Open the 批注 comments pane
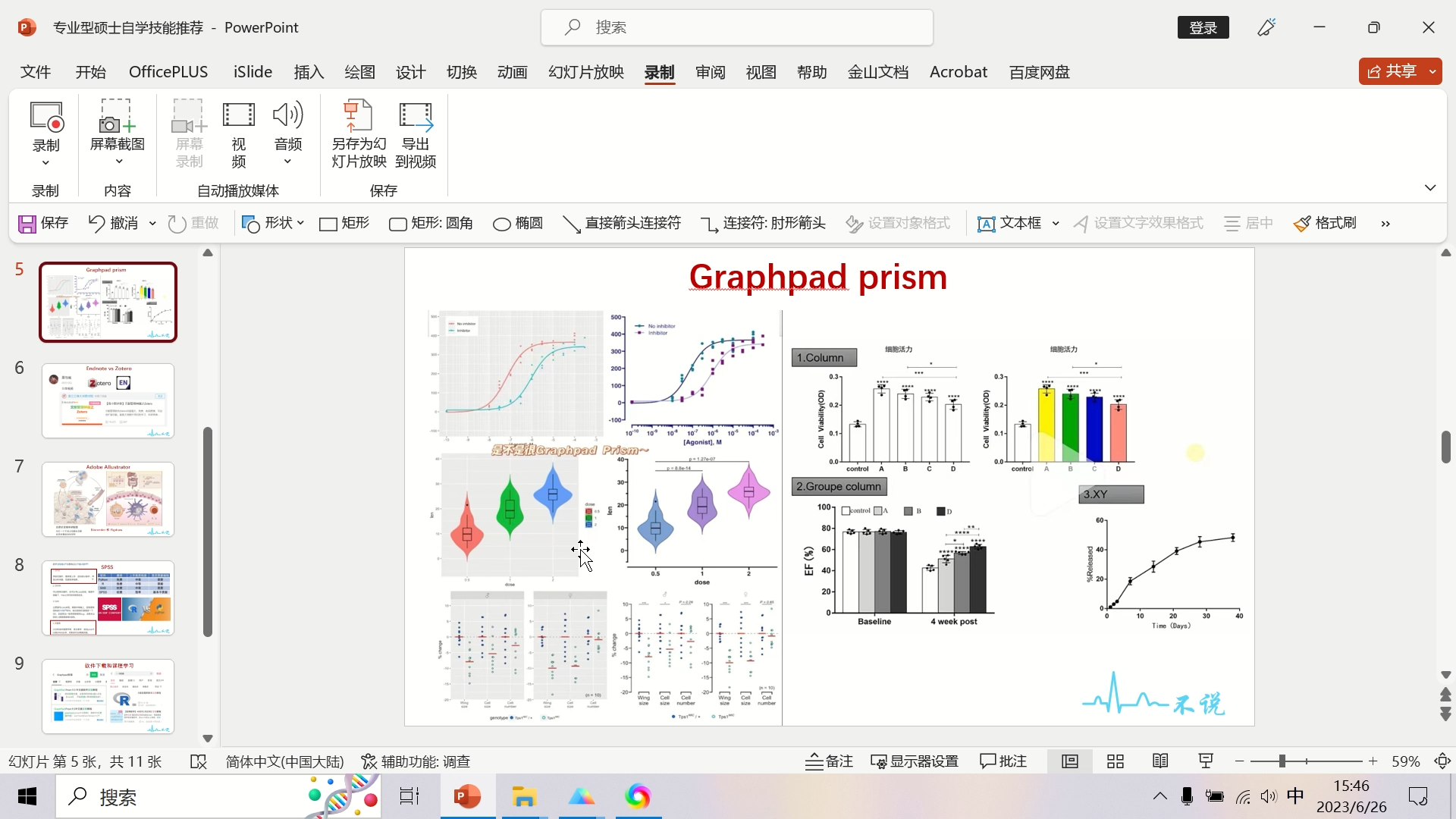The width and height of the screenshot is (1456, 819). click(x=1003, y=761)
